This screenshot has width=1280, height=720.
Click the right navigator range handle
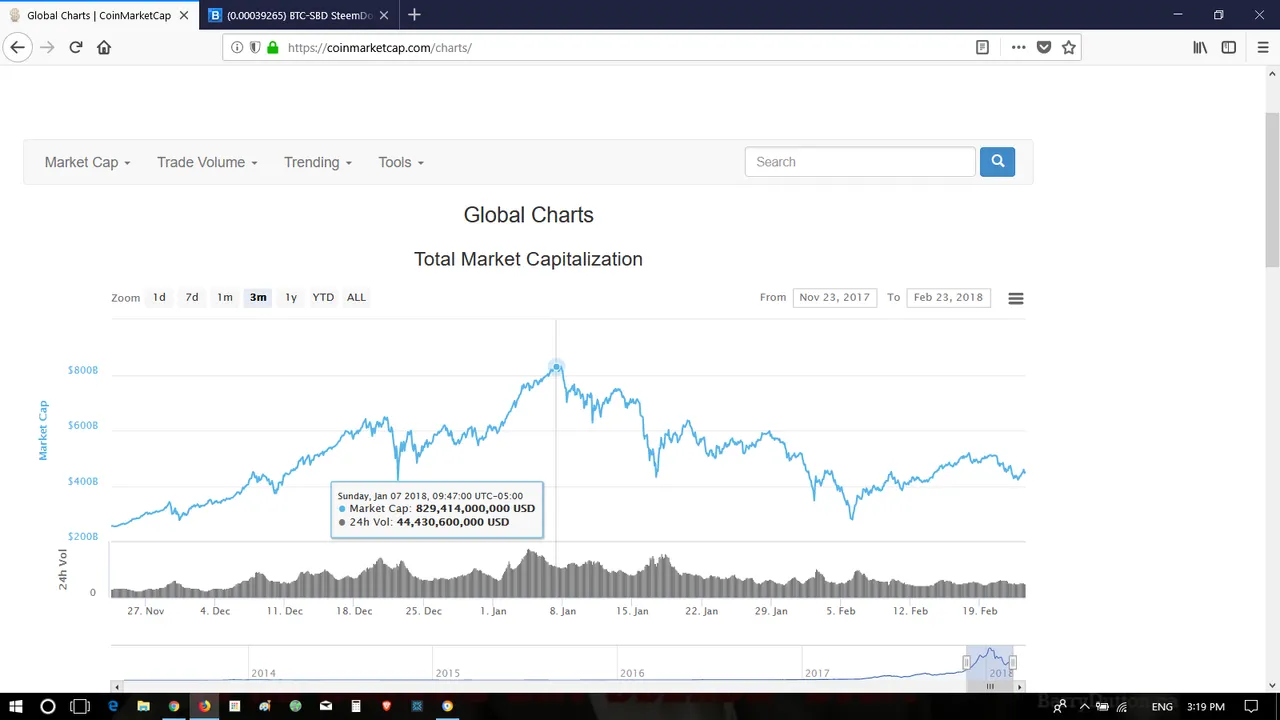(x=1013, y=662)
